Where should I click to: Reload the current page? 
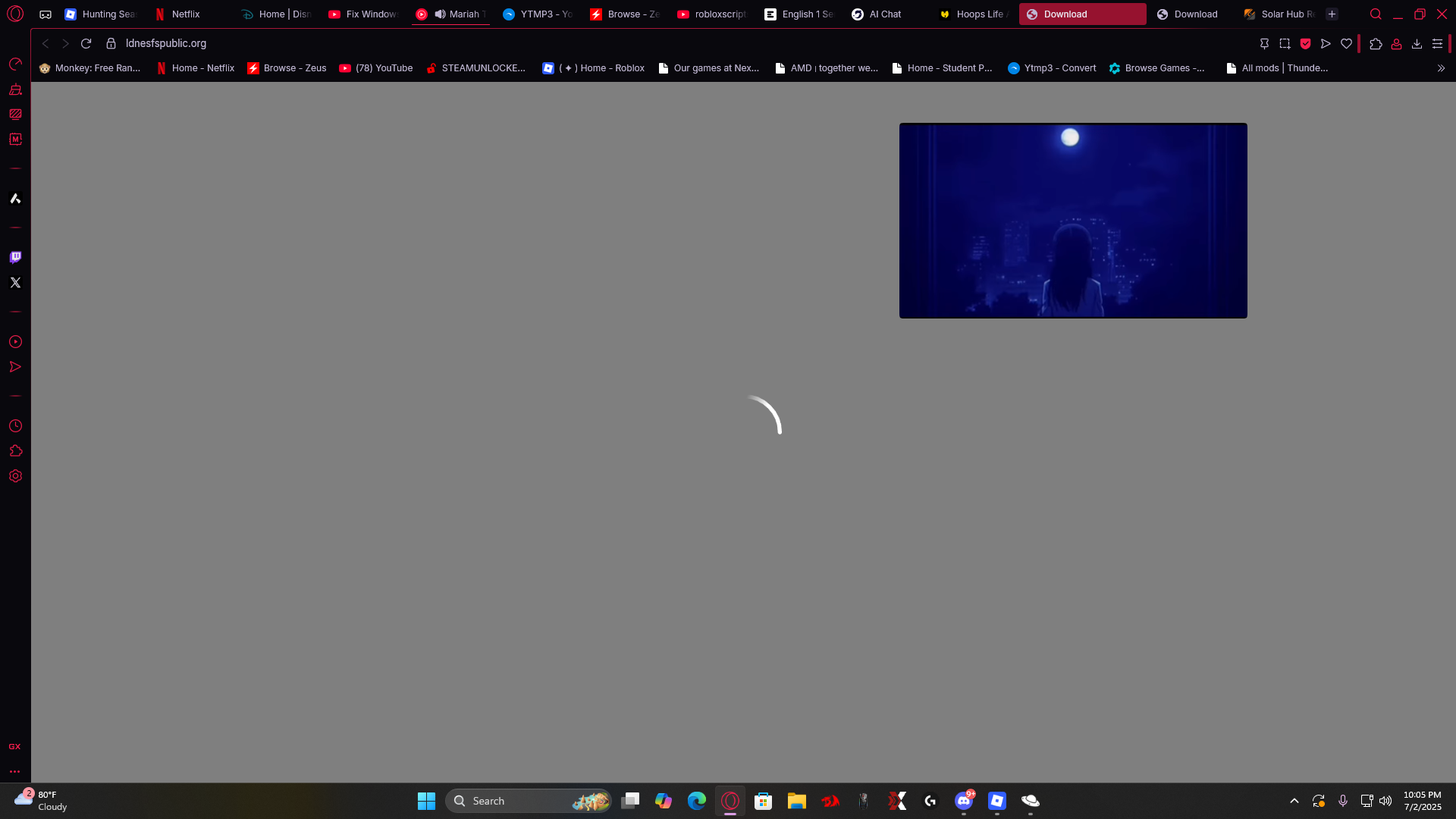click(86, 44)
